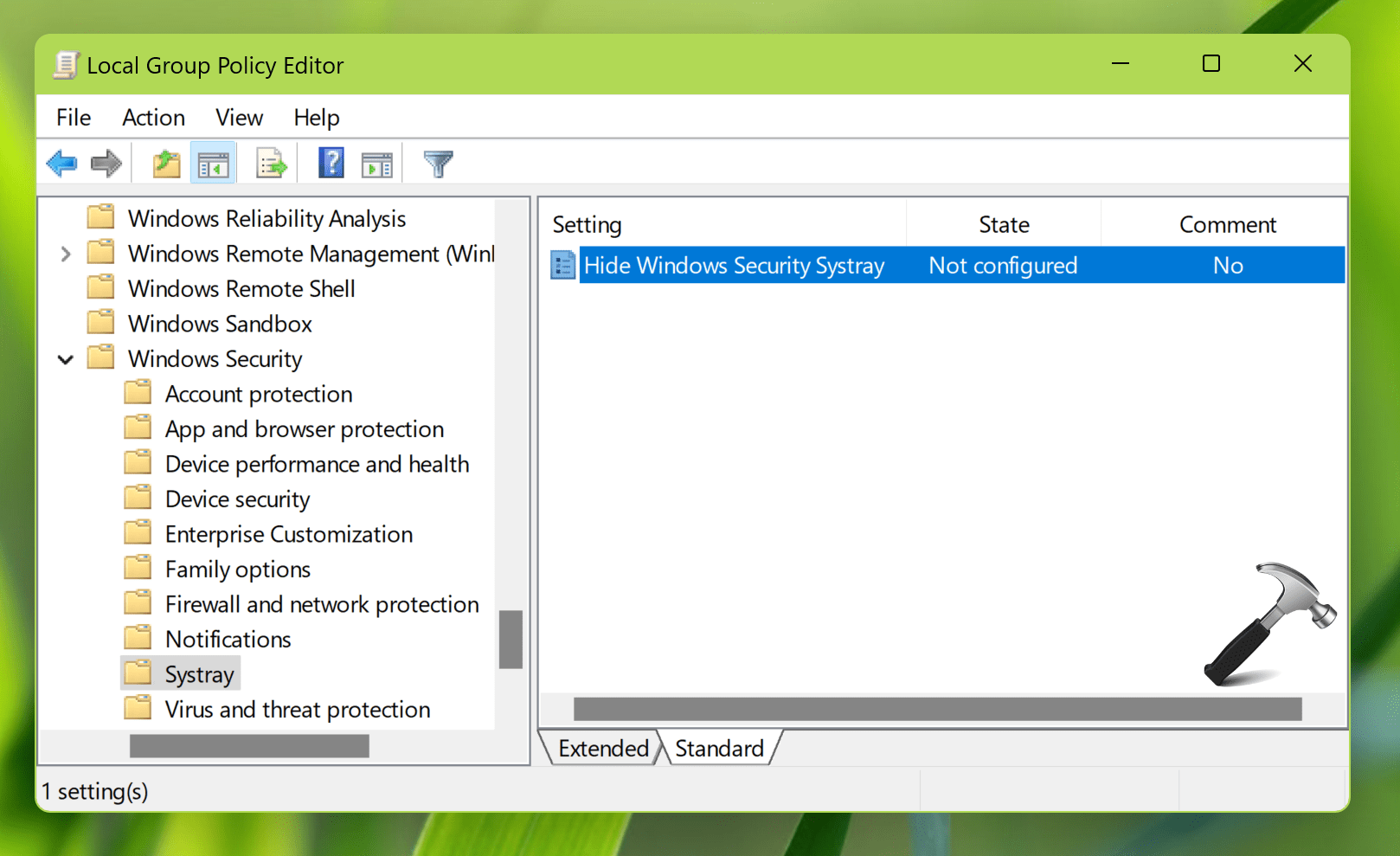The image size is (1400, 856).
Task: Click the chevron beside Windows Remote Management
Action: 65,254
